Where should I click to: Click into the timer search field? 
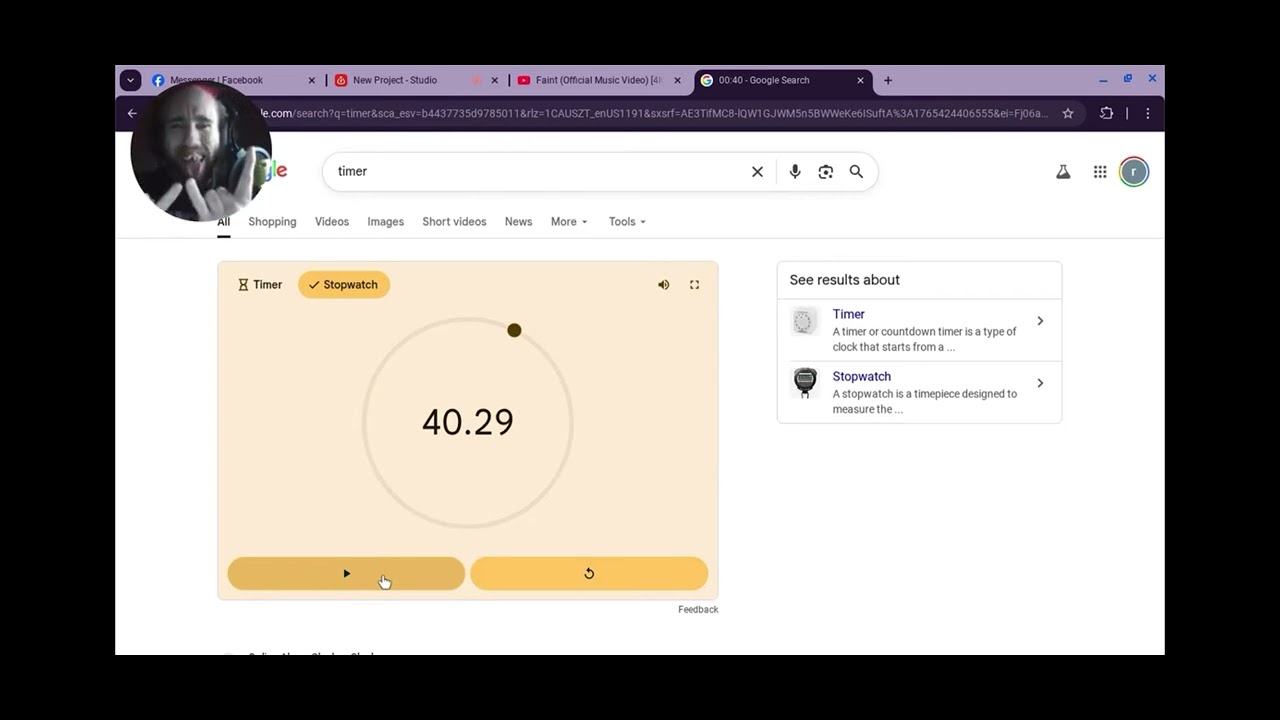coord(540,172)
